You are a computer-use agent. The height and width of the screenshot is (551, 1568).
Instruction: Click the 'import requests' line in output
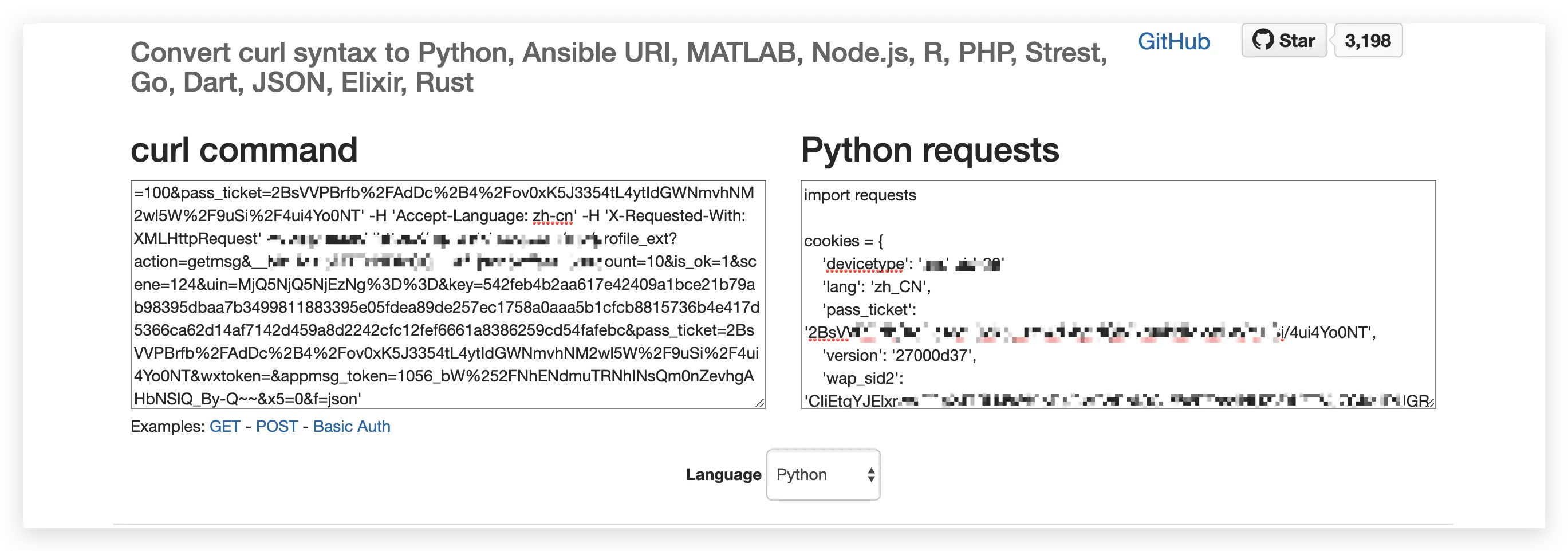pos(860,195)
